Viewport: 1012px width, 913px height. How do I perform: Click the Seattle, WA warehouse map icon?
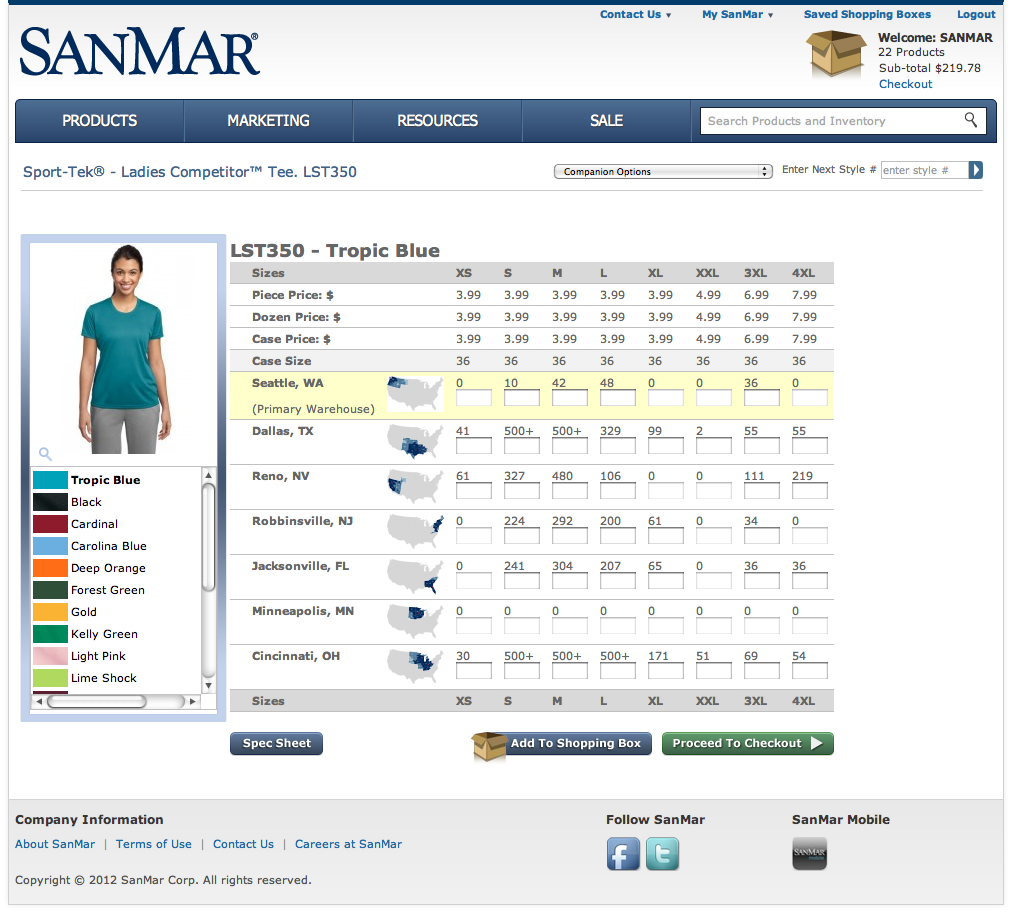pyautogui.click(x=415, y=394)
